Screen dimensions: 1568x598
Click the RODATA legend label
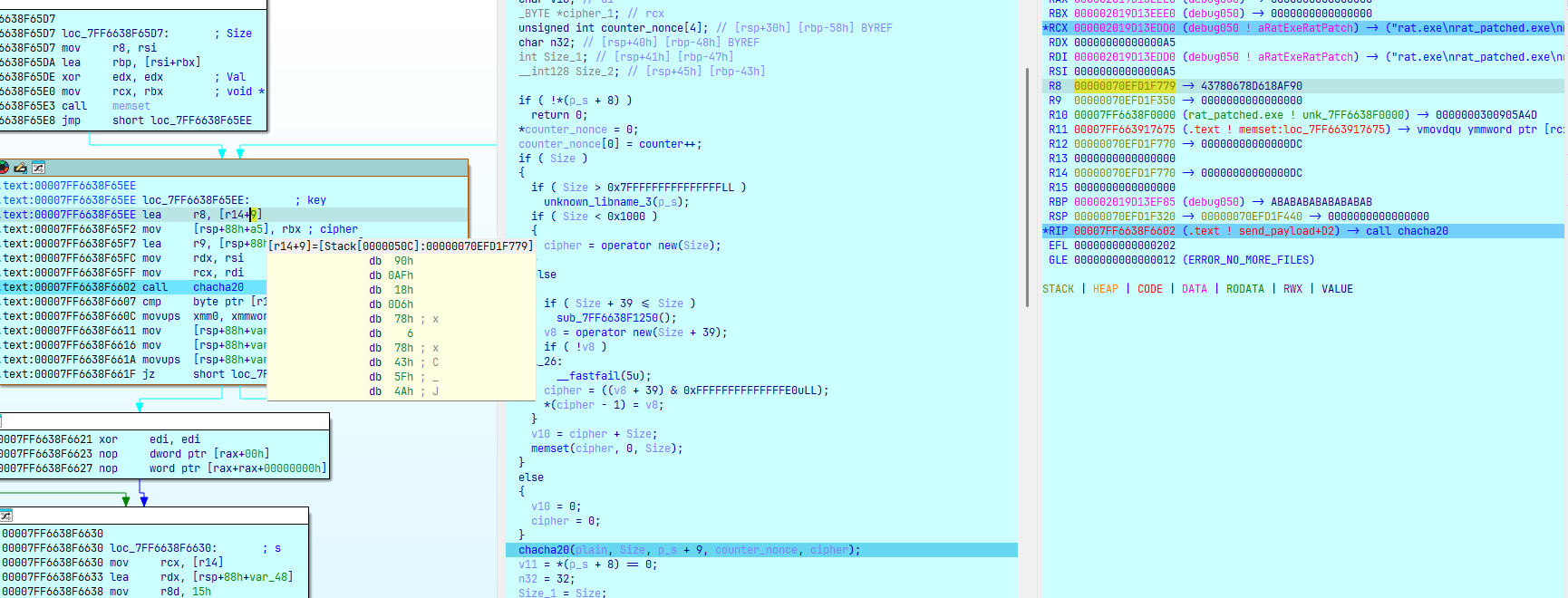pyautogui.click(x=1244, y=289)
